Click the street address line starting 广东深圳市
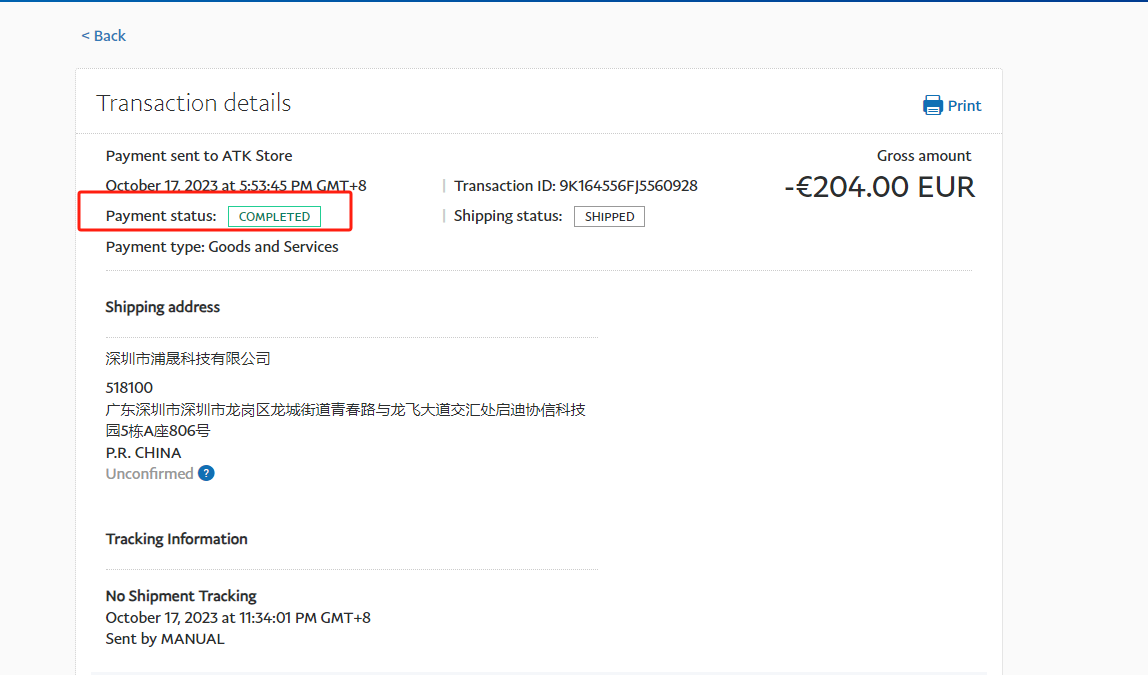This screenshot has height=675, width=1148. click(x=346, y=410)
